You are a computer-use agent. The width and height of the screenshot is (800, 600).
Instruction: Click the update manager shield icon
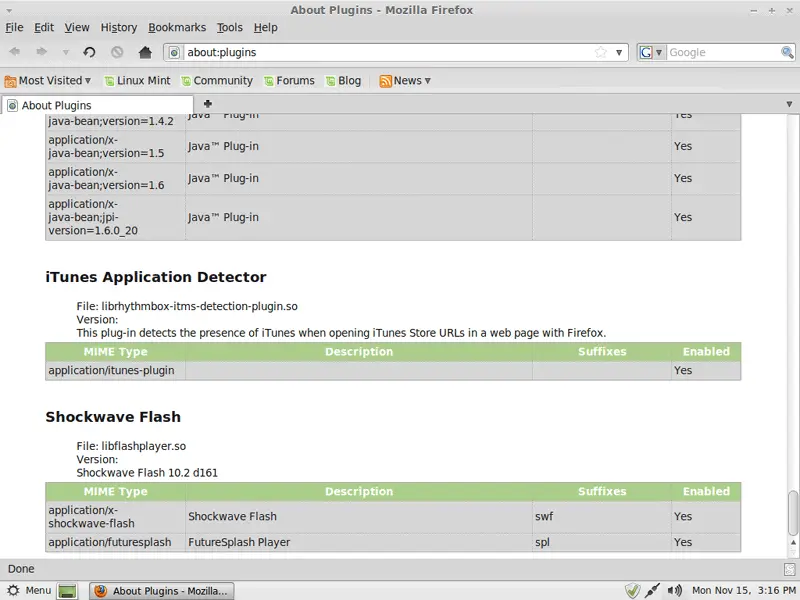[632, 590]
